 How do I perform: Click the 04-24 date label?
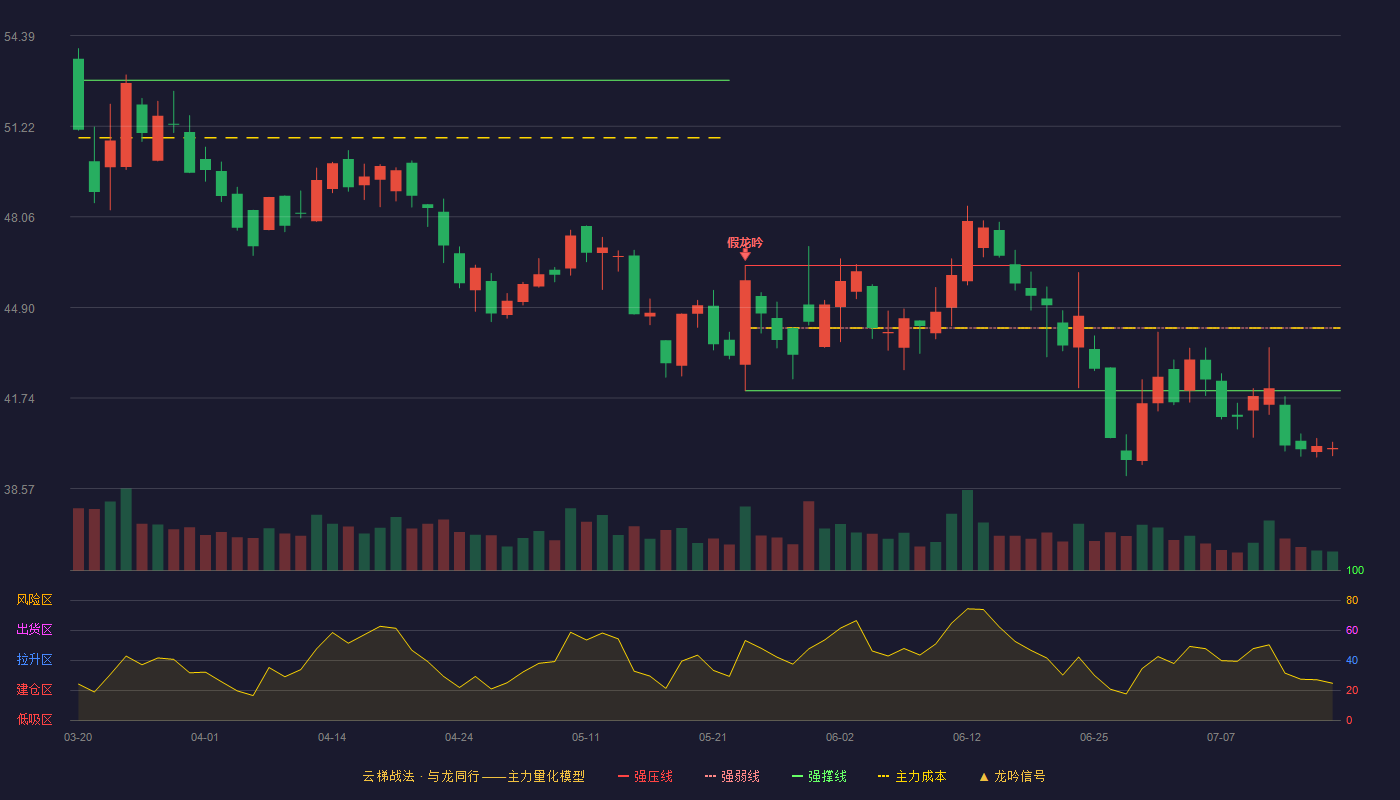pos(459,737)
